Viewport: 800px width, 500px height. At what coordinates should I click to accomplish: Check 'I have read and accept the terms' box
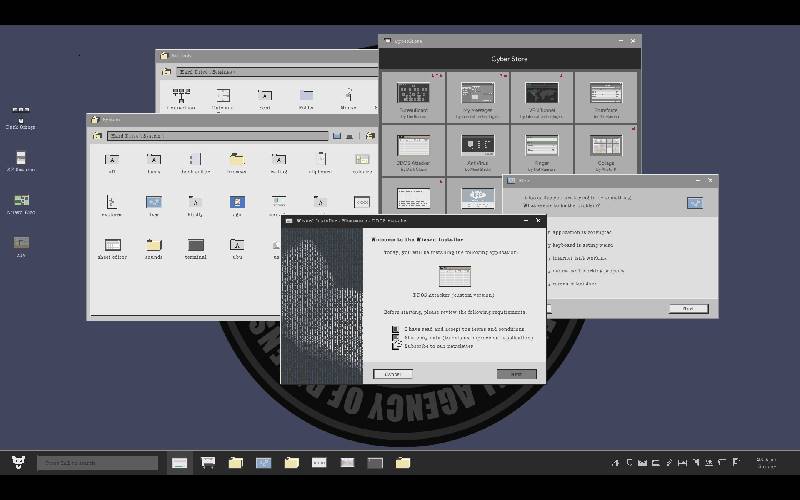coord(396,328)
